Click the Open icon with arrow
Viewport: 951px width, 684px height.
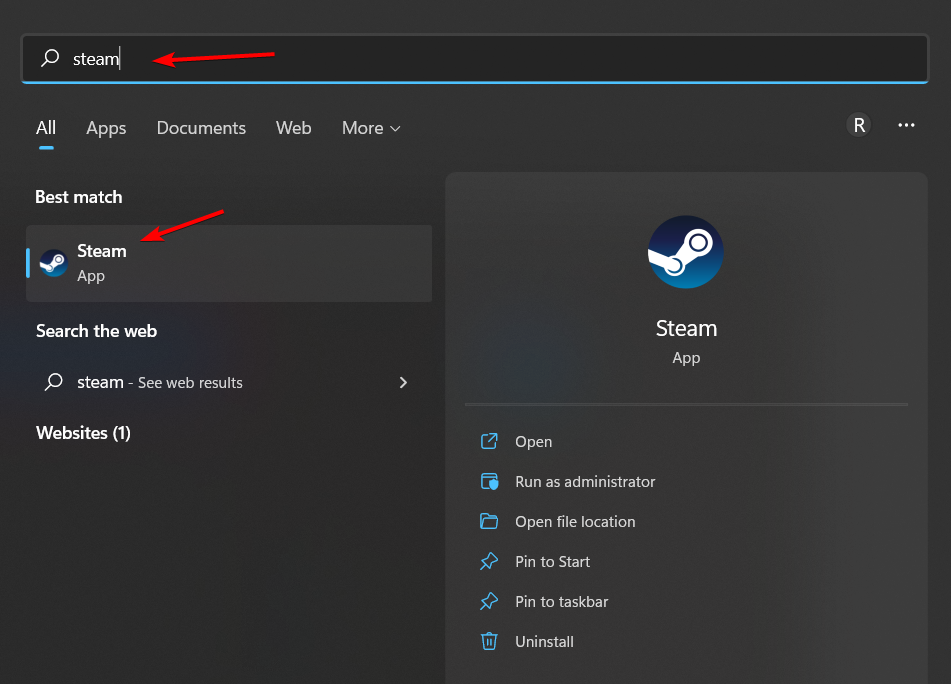tap(489, 441)
